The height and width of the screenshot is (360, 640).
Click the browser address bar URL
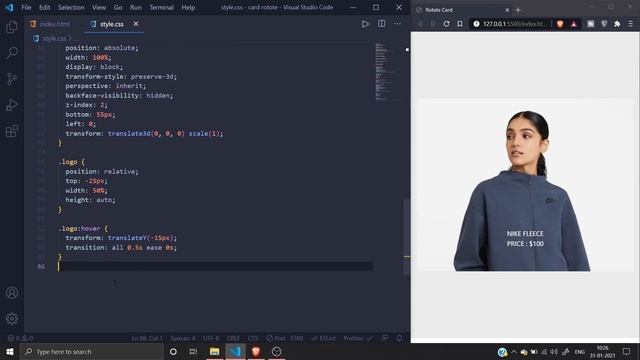pos(514,24)
